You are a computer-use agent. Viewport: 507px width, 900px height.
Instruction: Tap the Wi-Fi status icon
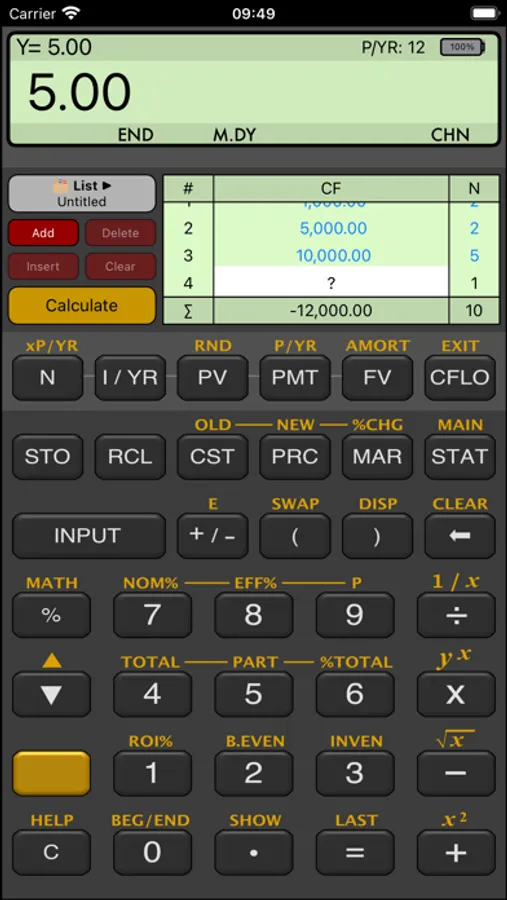click(72, 13)
